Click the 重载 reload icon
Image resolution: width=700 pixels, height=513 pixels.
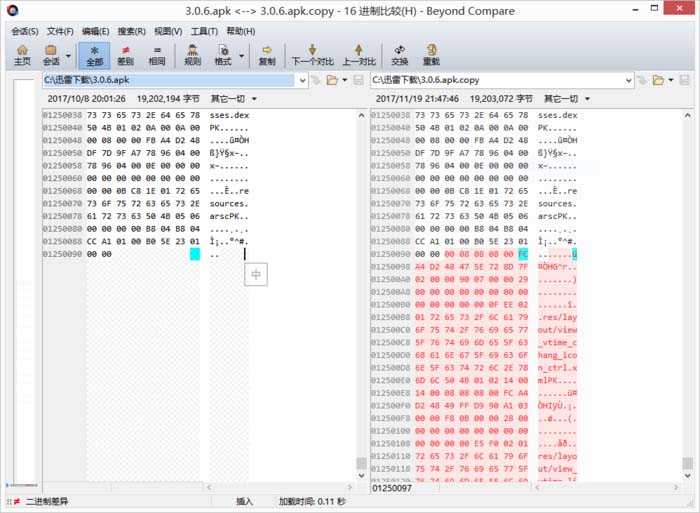click(431, 55)
